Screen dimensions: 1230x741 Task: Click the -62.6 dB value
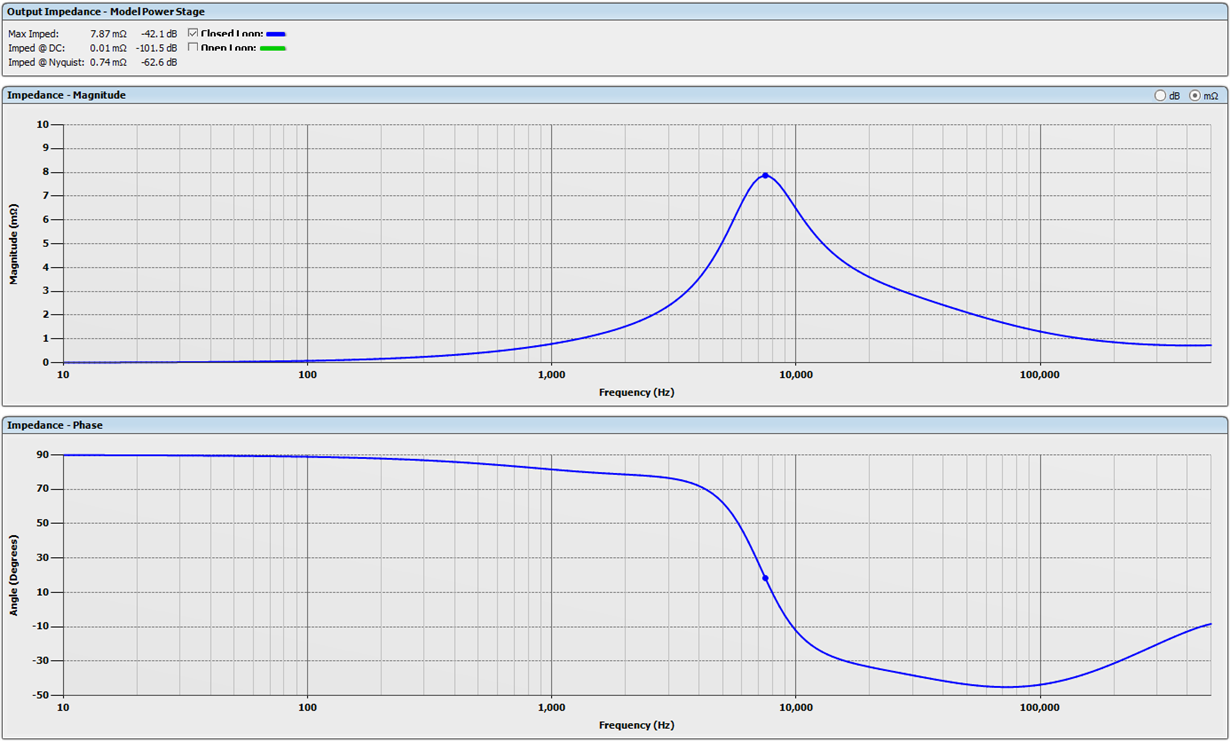[x=159, y=62]
